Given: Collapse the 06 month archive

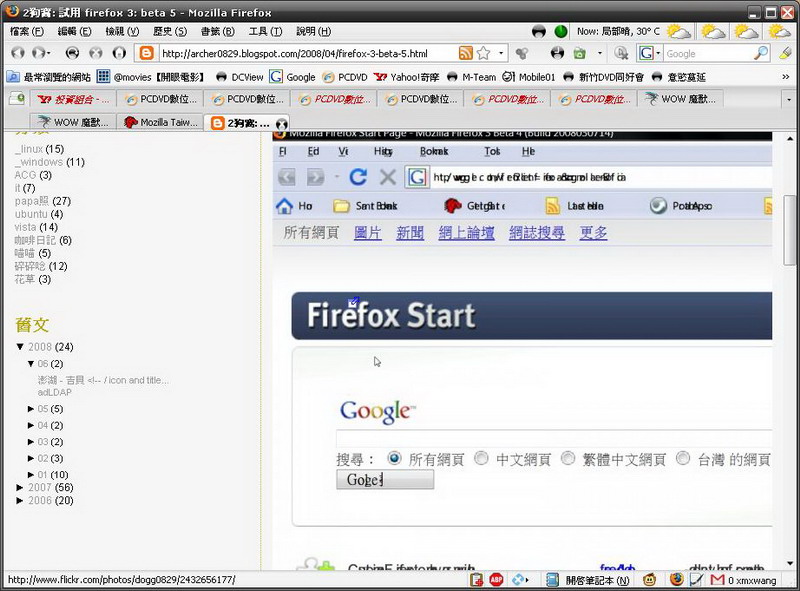Looking at the screenshot, I should point(31,364).
